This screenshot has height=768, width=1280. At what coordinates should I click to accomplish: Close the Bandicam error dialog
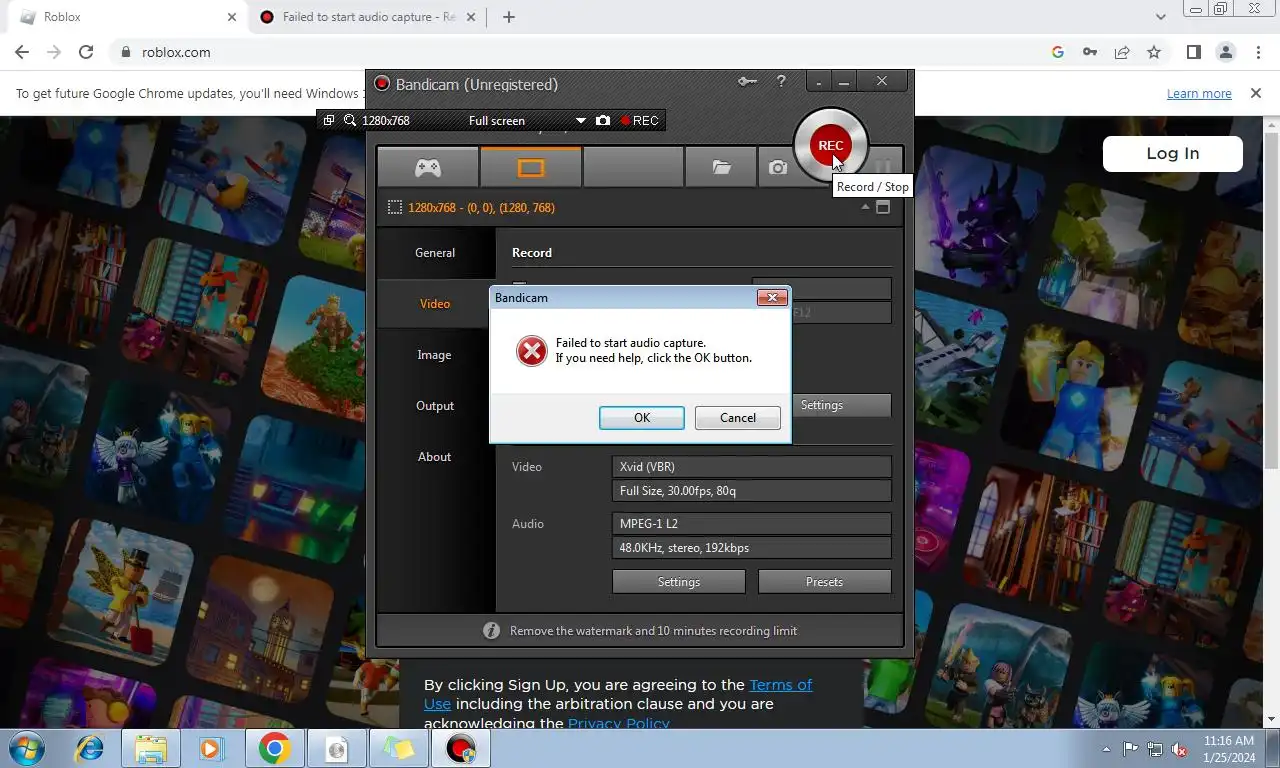point(771,297)
